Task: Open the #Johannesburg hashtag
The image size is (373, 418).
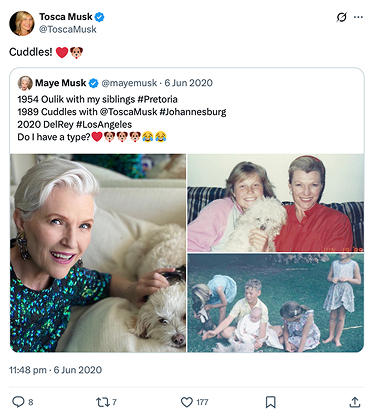Action: (x=193, y=112)
